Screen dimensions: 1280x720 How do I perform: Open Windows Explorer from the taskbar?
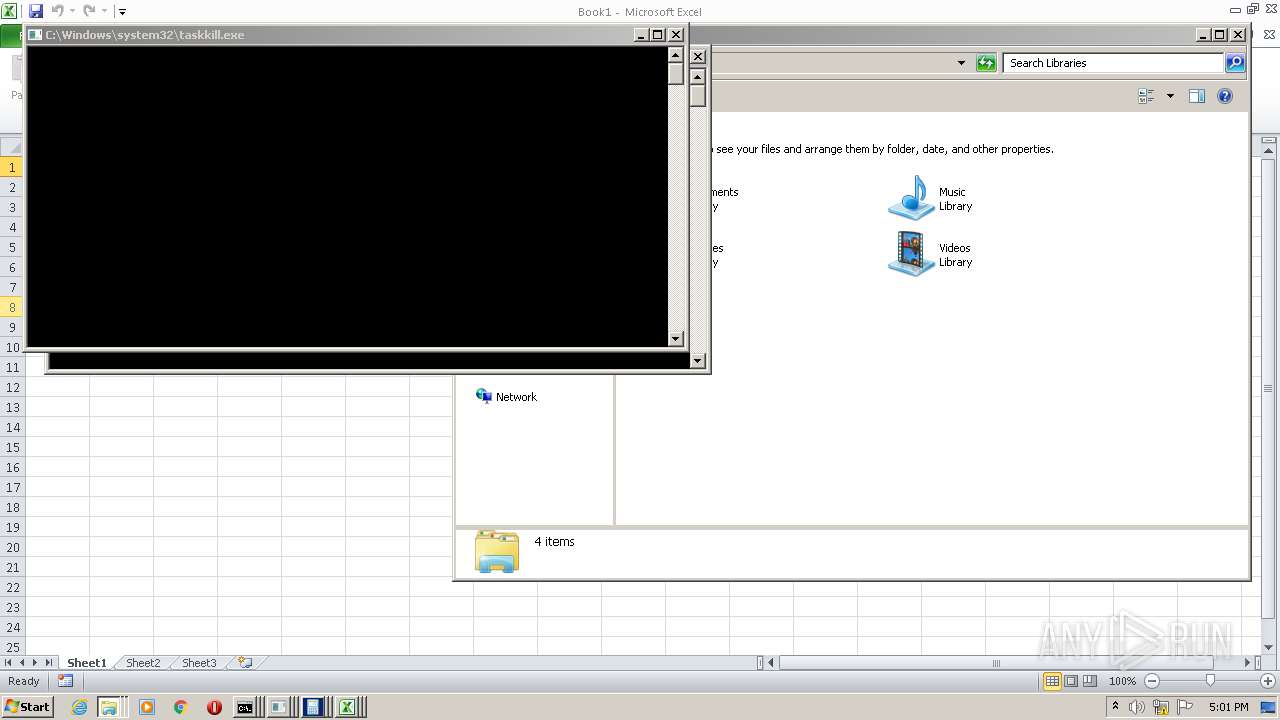point(108,707)
